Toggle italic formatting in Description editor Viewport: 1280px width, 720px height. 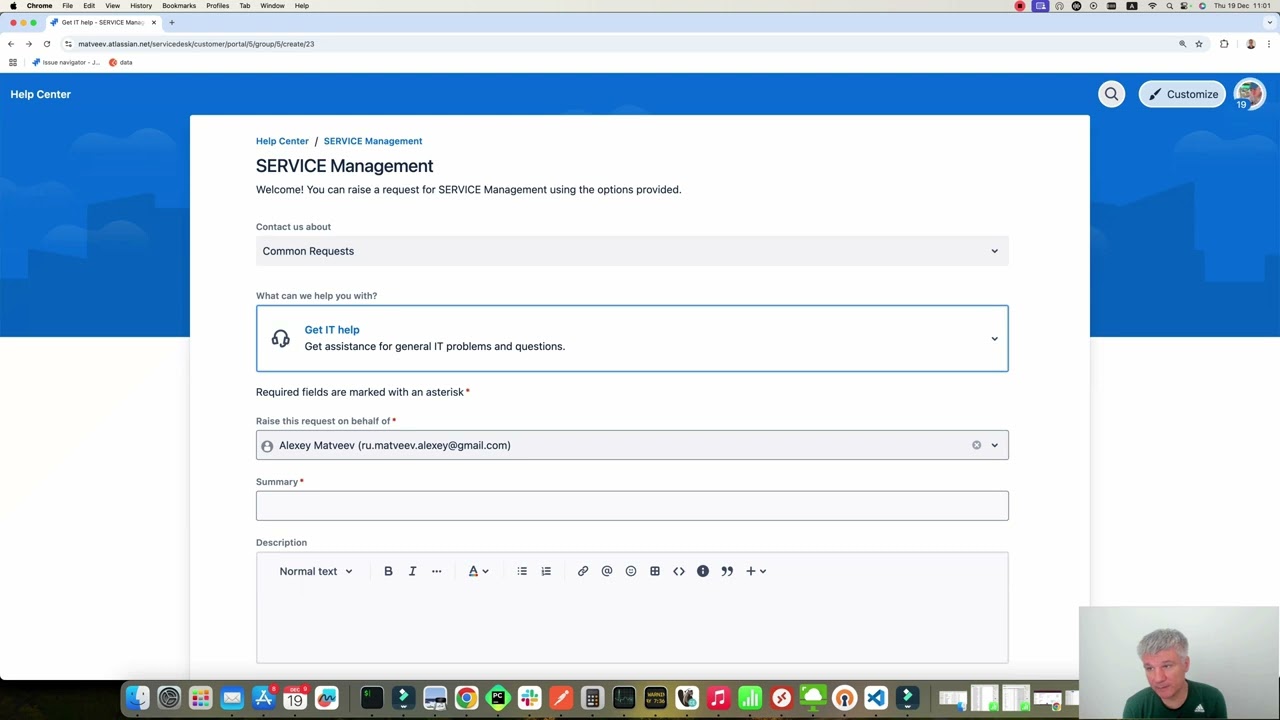(412, 571)
